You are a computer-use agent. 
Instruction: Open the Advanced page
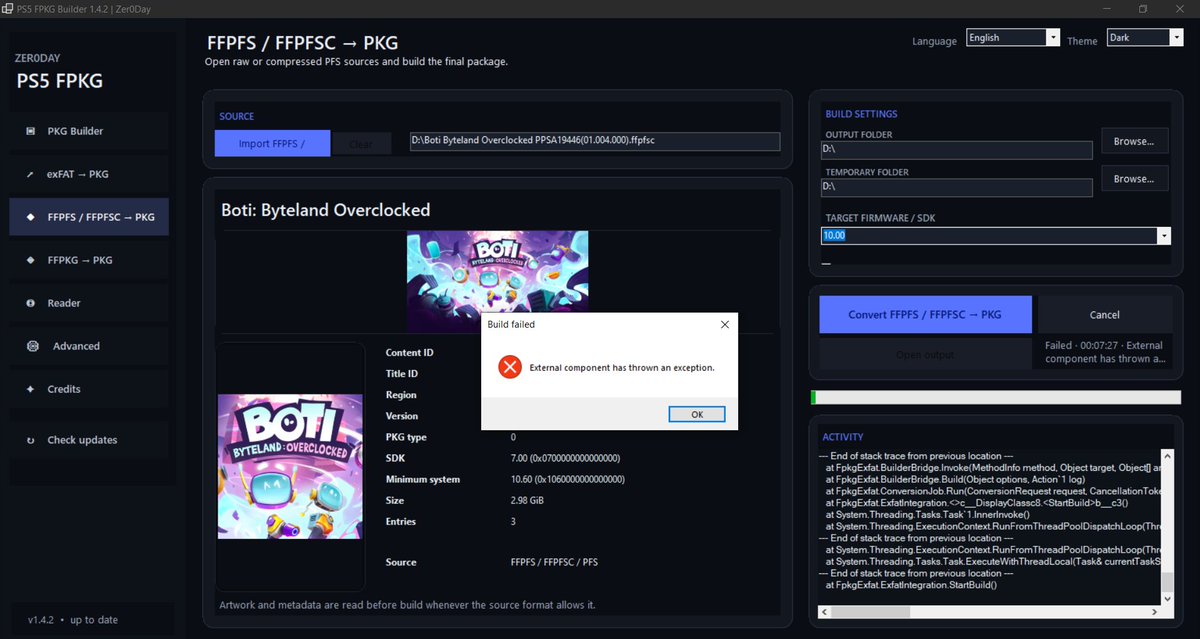tap(89, 346)
